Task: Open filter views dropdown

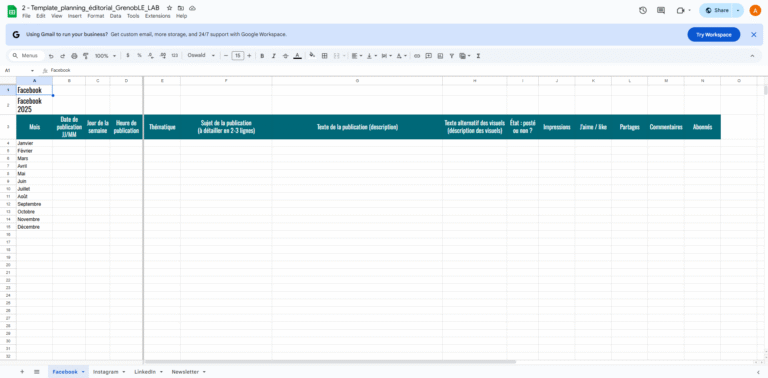Action: pyautogui.click(x=465, y=56)
